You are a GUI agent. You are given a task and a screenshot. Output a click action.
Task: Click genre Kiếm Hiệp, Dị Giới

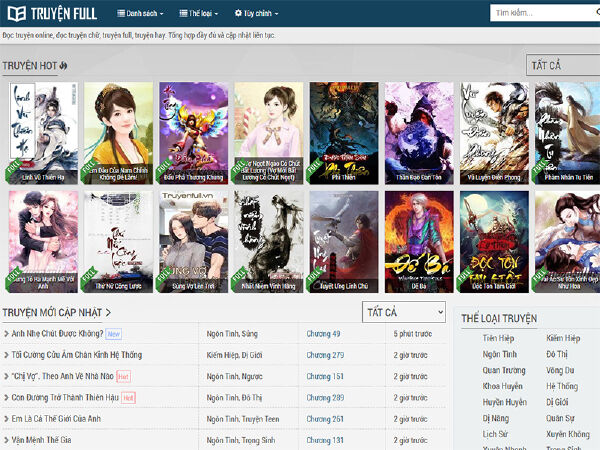235,355
